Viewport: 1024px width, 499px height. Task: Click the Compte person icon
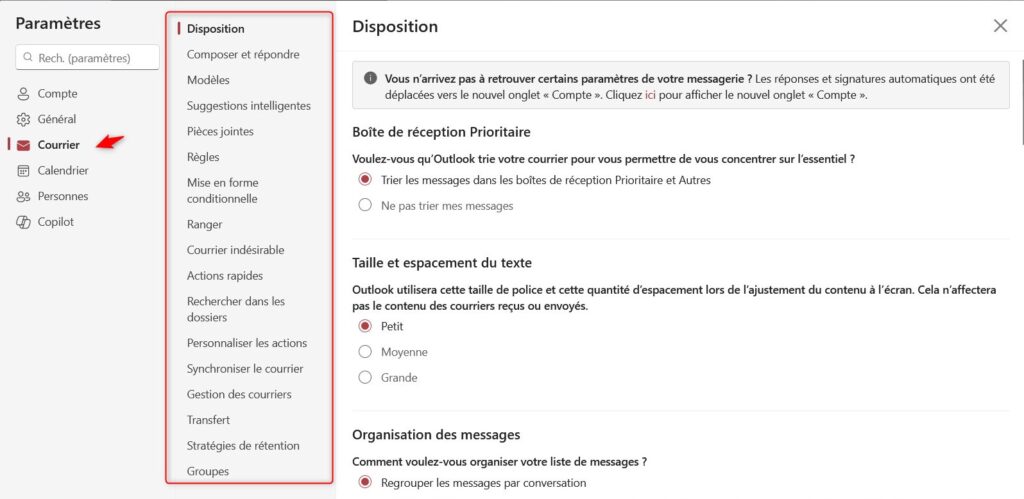tap(23, 94)
